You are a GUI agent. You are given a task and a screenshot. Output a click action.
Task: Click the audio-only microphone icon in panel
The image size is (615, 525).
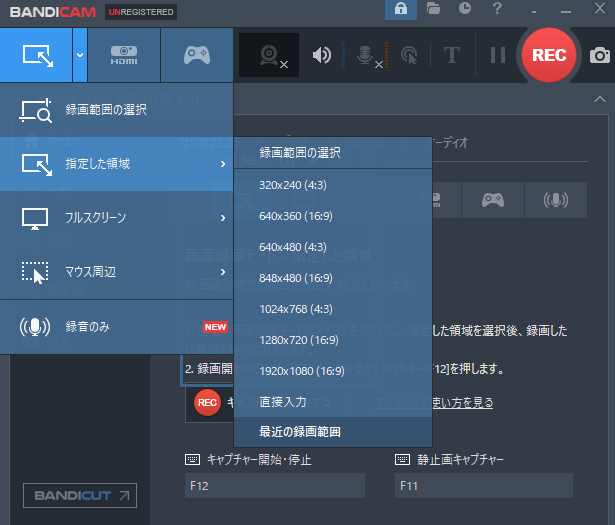556,200
